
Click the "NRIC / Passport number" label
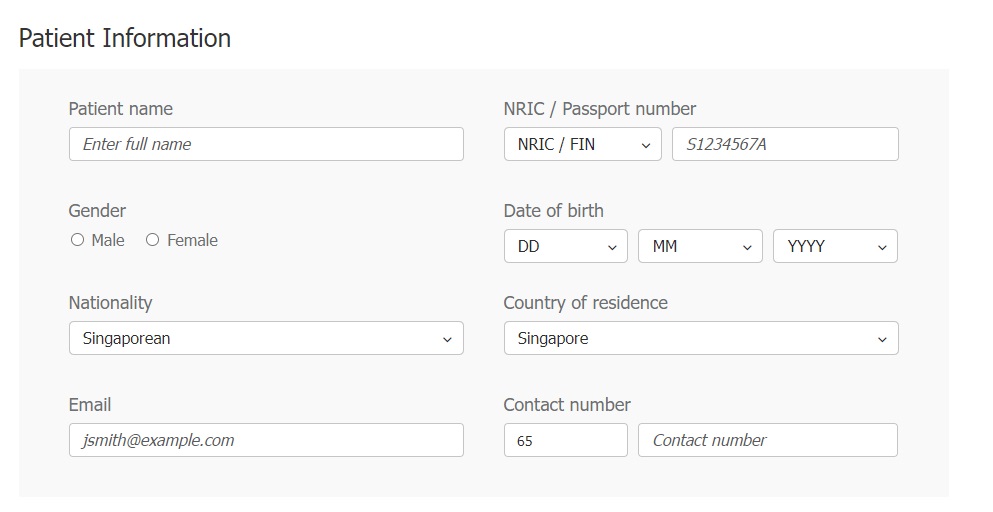600,109
